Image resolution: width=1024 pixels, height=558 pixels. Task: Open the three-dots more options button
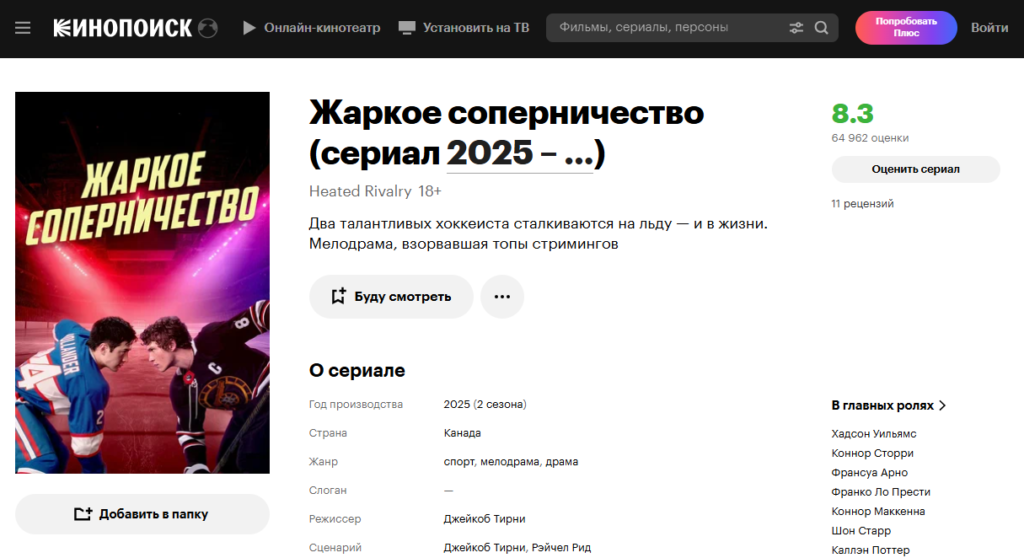pos(502,297)
